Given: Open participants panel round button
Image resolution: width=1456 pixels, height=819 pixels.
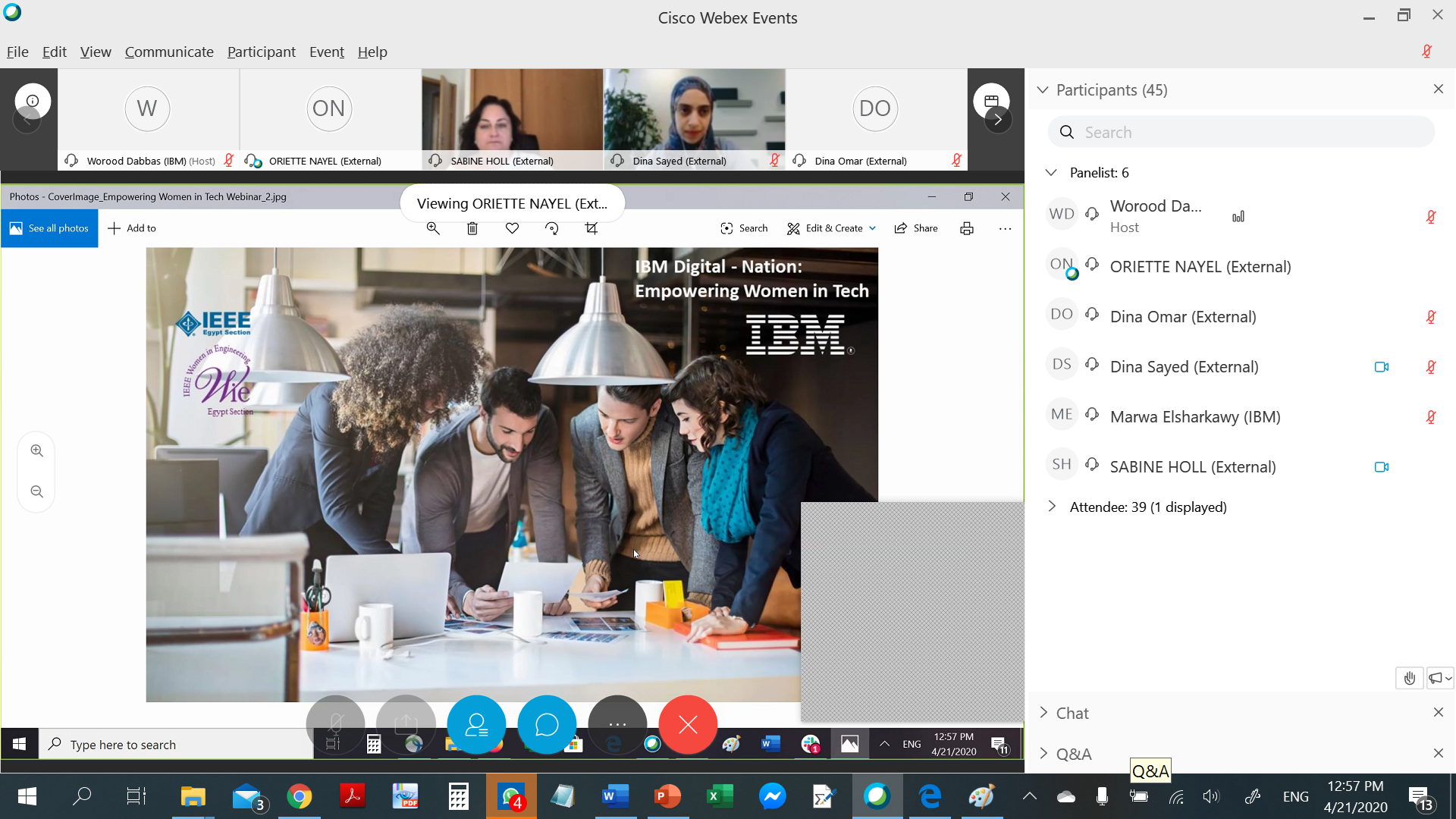Looking at the screenshot, I should [476, 725].
